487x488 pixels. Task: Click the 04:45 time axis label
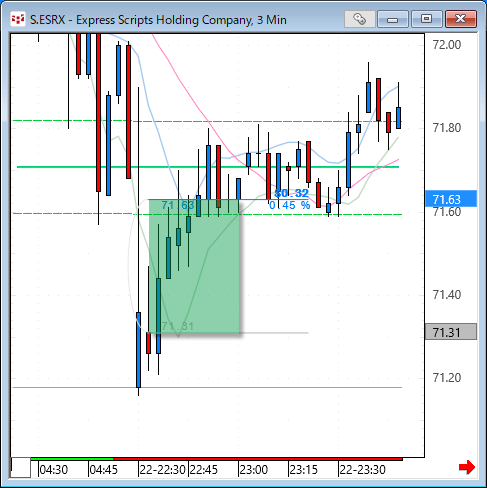pyautogui.click(x=104, y=470)
